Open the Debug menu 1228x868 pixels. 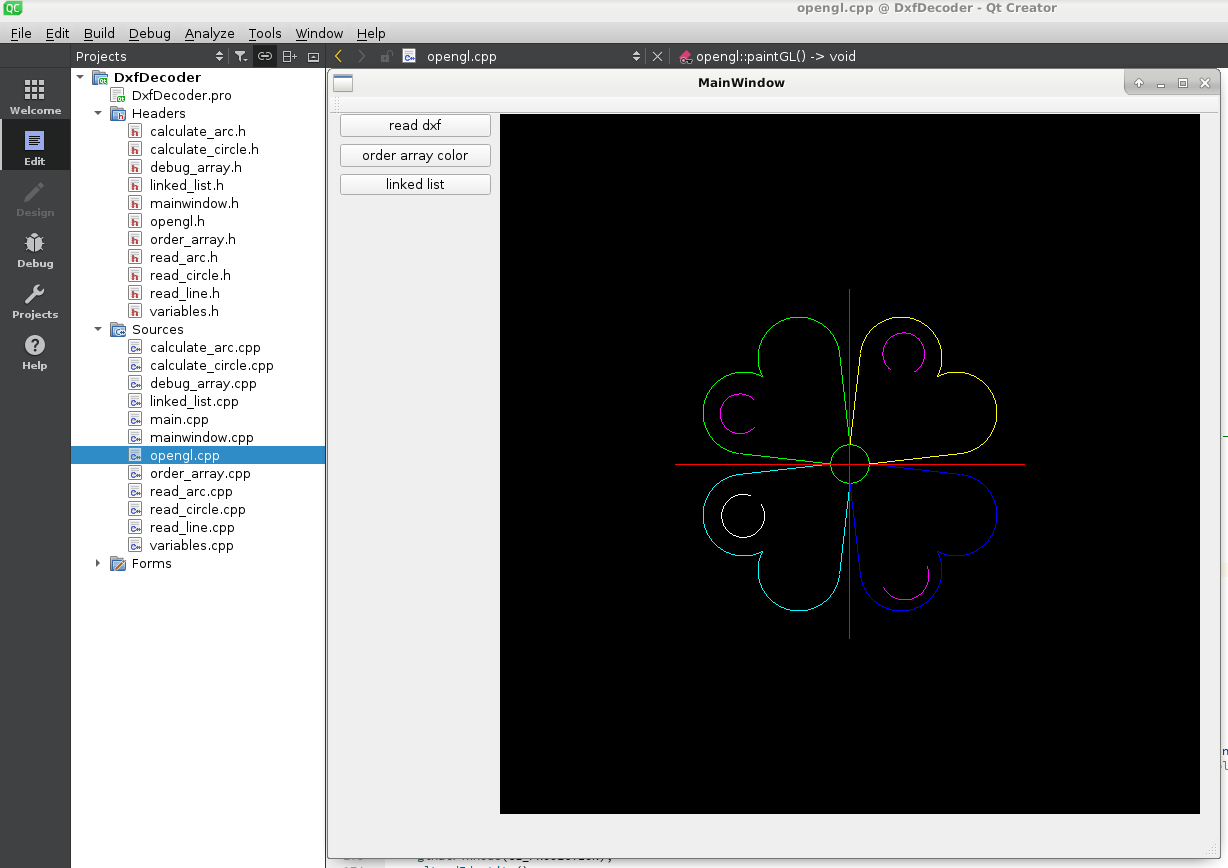tap(150, 33)
